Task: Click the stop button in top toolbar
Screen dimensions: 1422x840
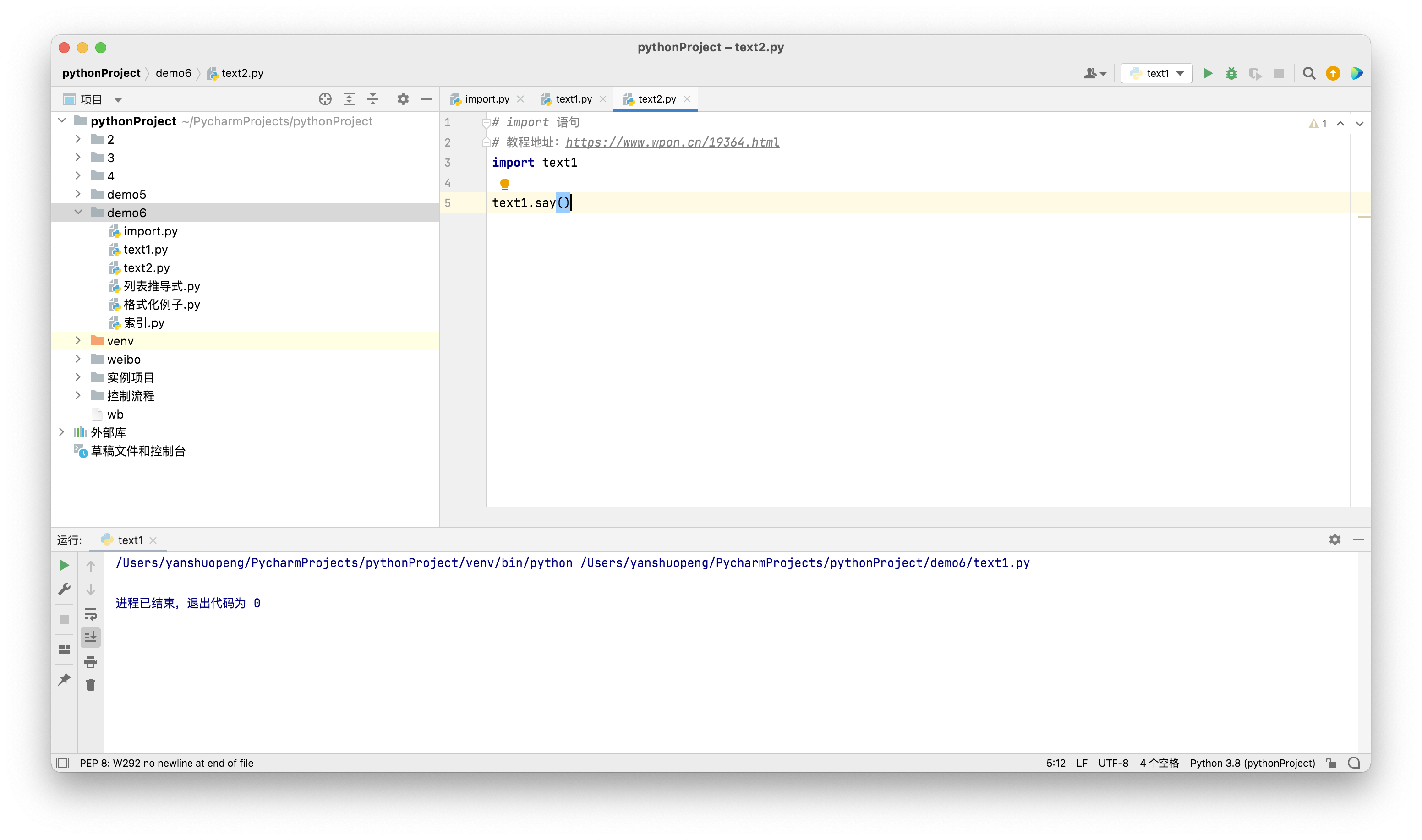Action: (1279, 73)
